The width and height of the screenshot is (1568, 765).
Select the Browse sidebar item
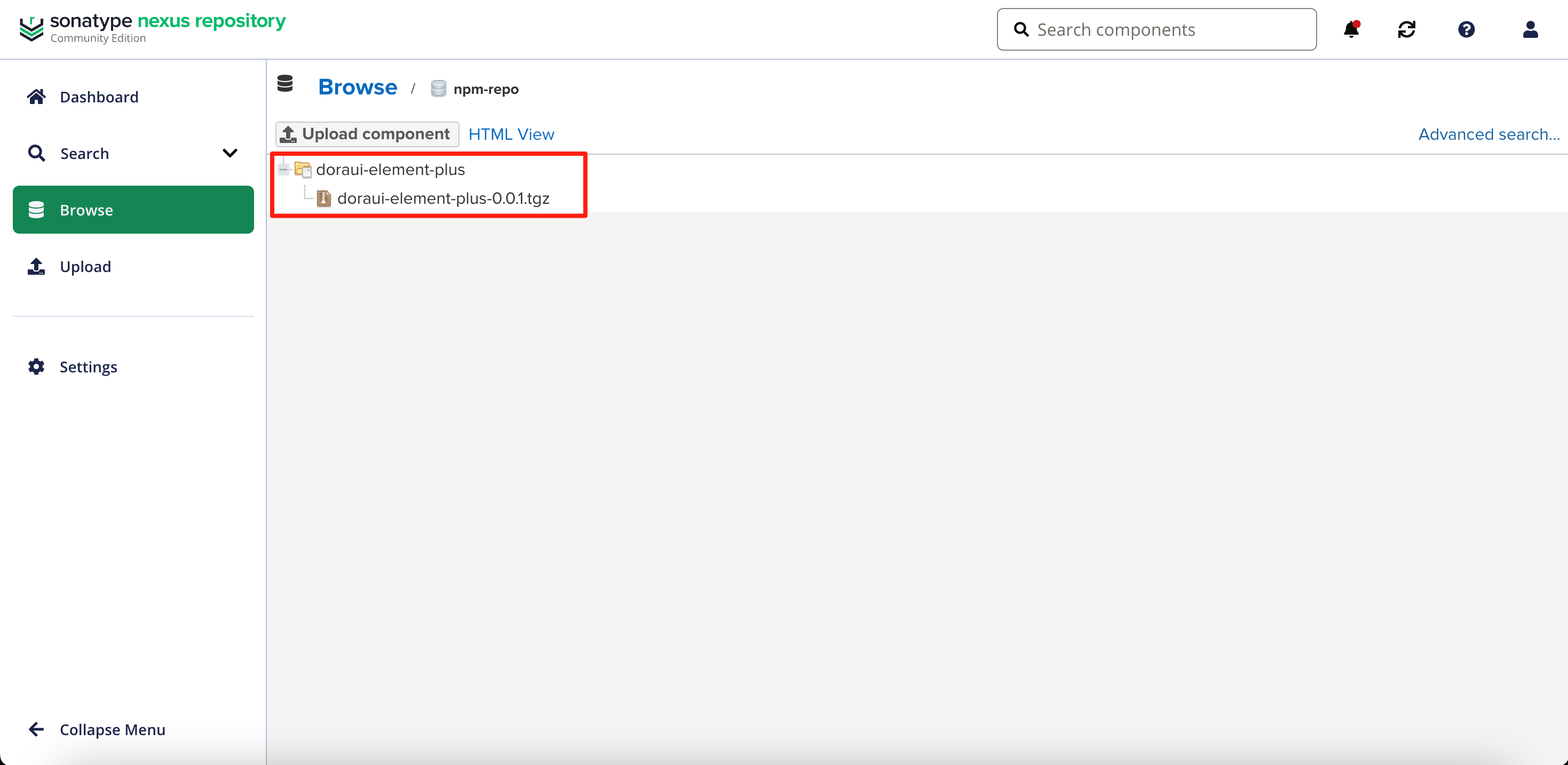click(133, 210)
